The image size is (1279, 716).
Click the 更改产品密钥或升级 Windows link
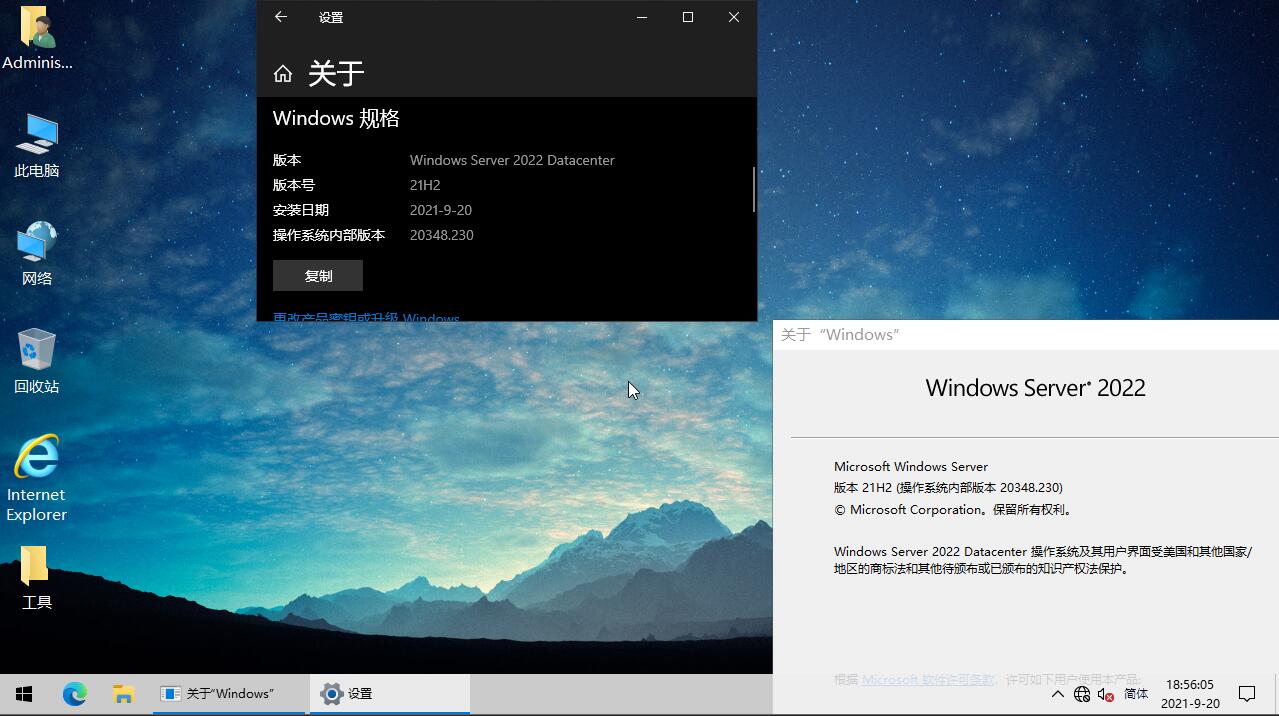coord(366,317)
